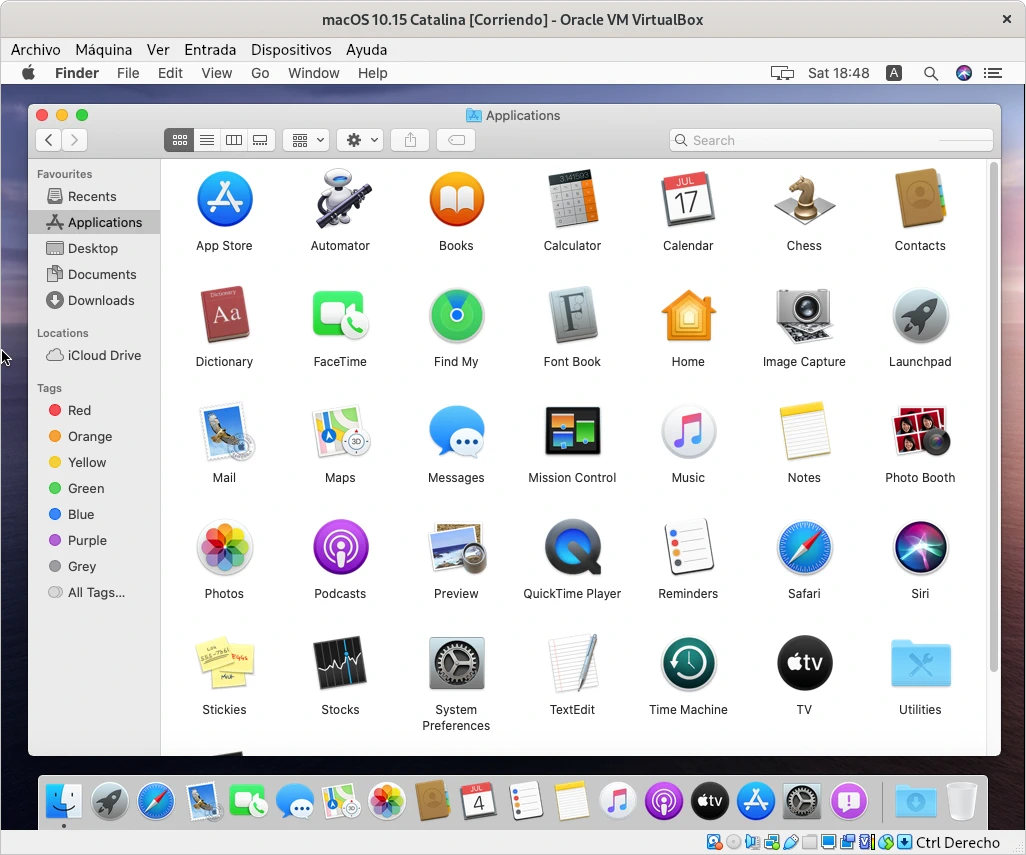Switch to gallery view in Finder toolbar

click(x=261, y=141)
